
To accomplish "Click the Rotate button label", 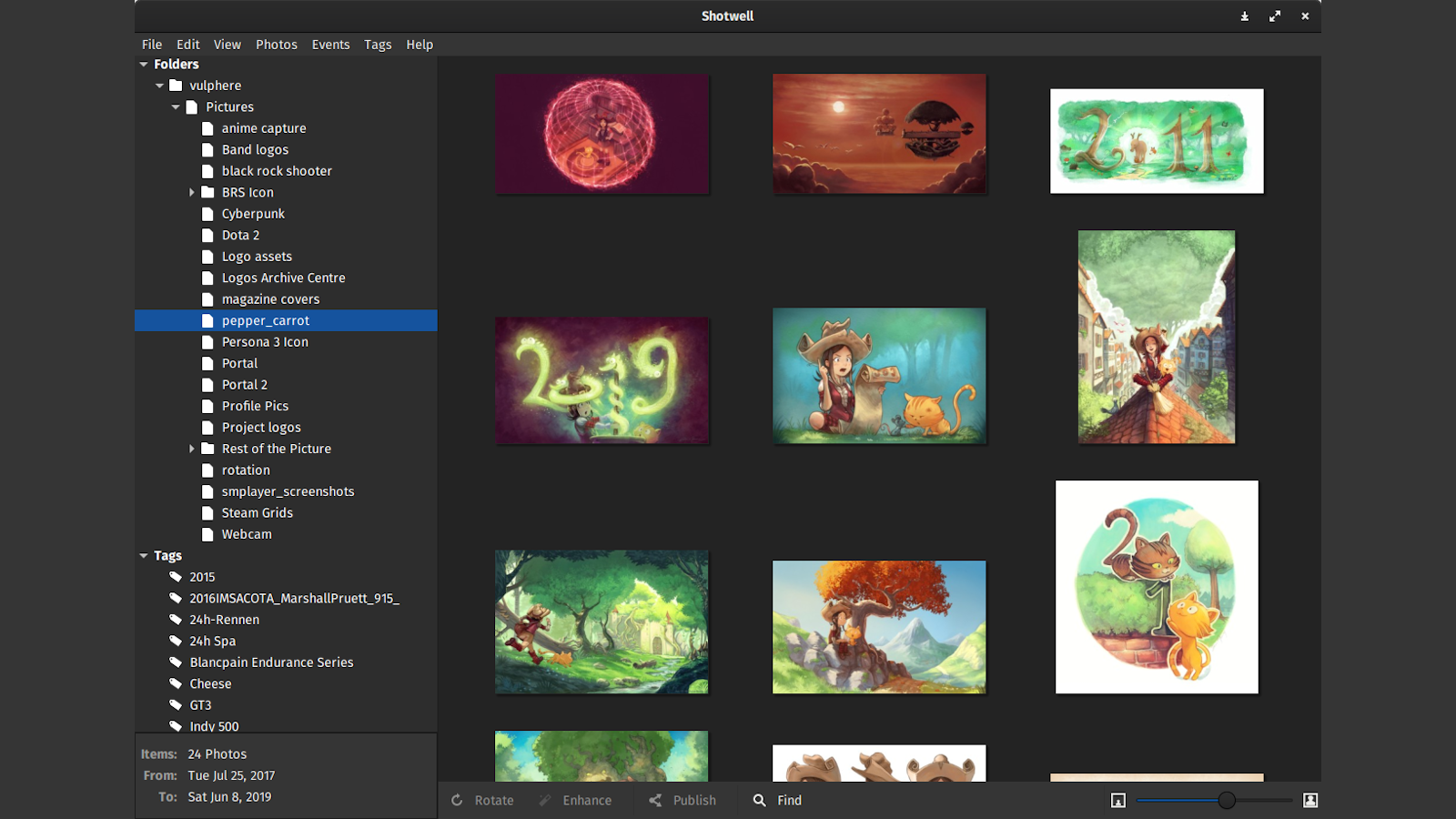I will coord(494,801).
